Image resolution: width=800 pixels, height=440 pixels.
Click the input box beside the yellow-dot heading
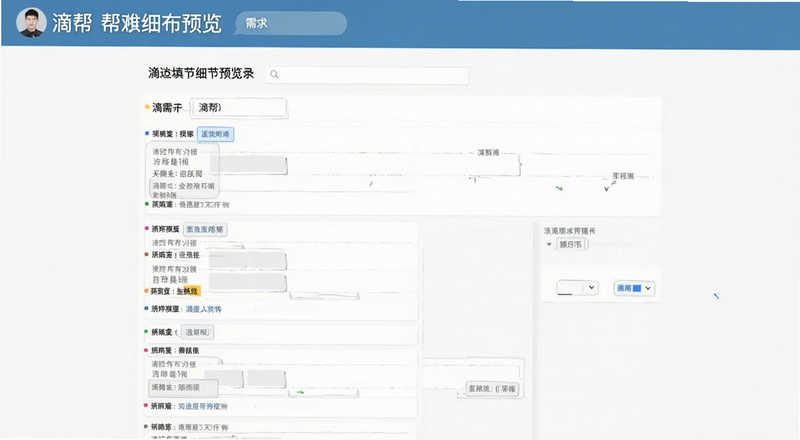[238, 108]
